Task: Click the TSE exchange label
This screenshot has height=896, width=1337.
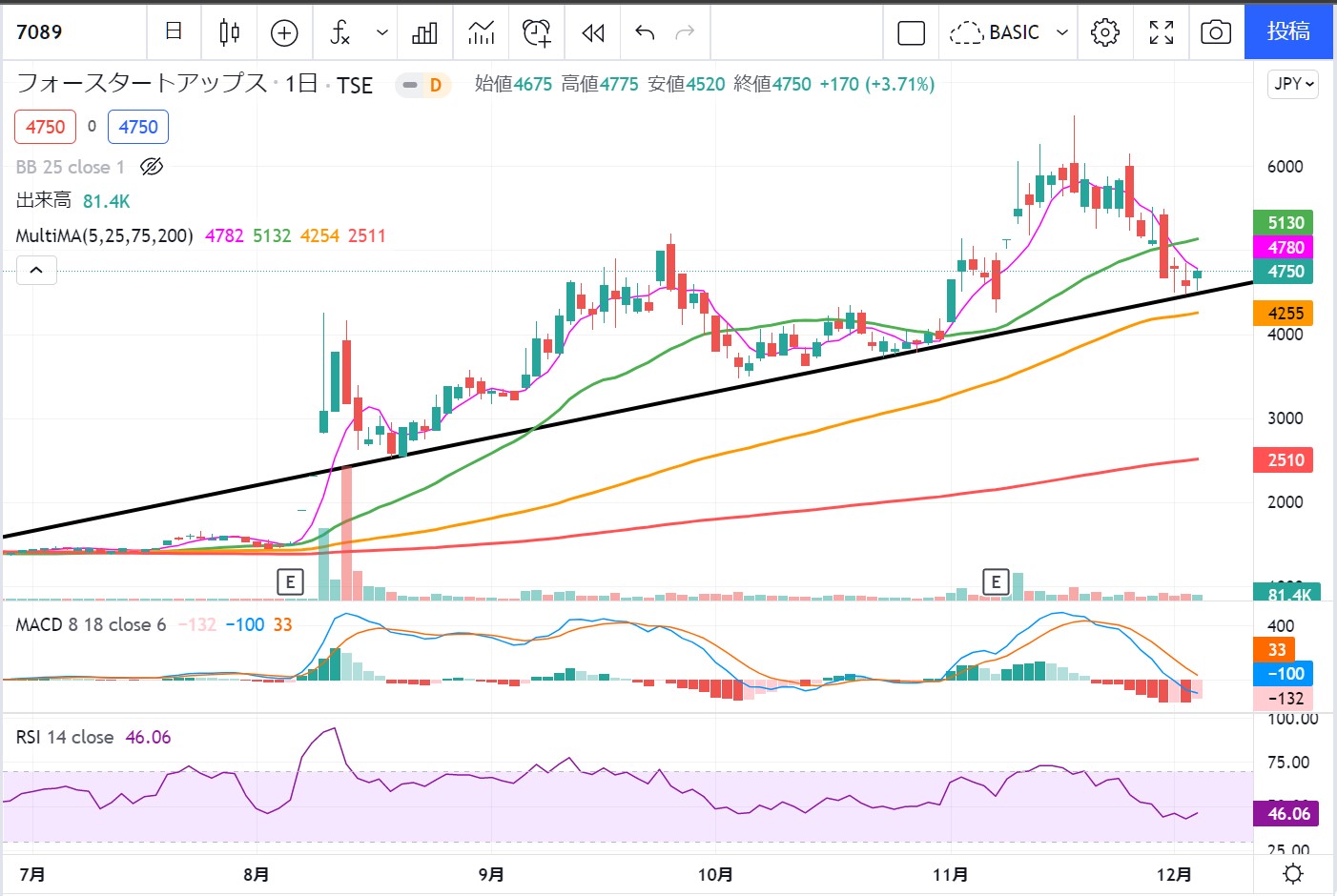Action: (355, 86)
